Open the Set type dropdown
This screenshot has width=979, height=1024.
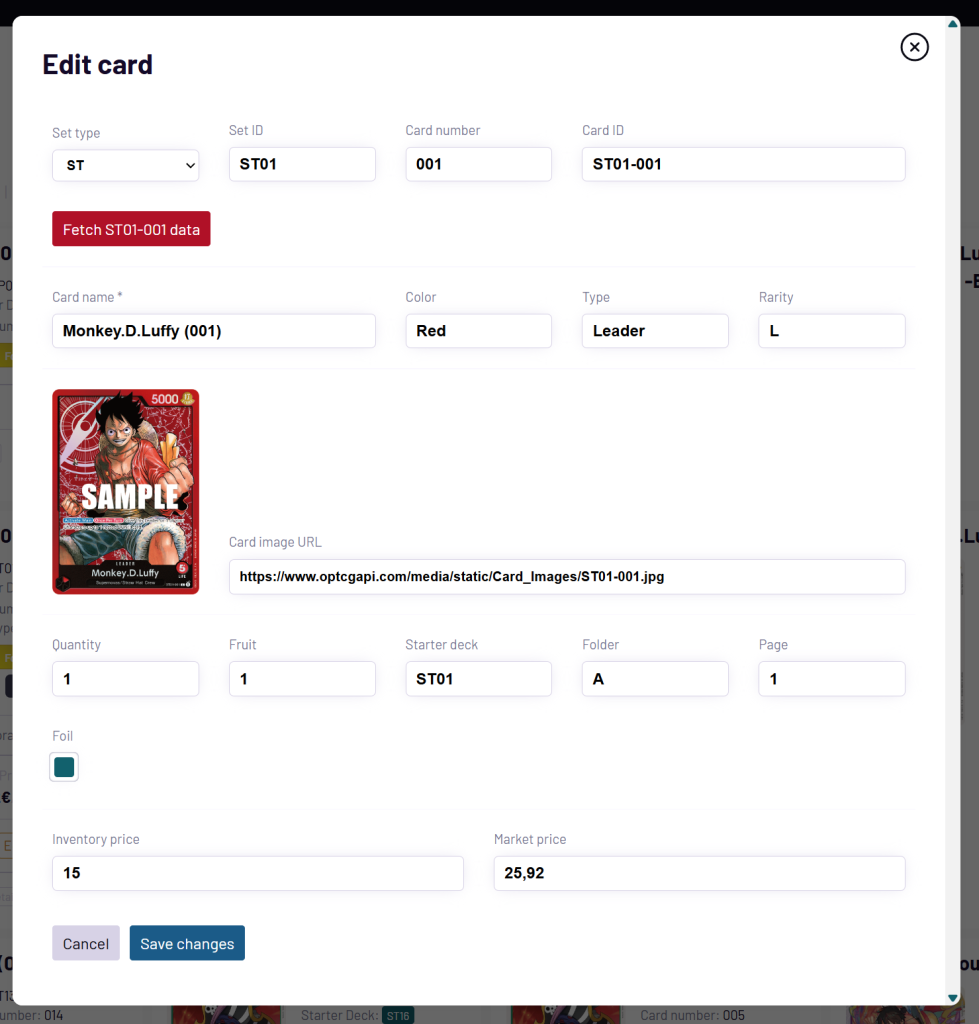coord(125,164)
